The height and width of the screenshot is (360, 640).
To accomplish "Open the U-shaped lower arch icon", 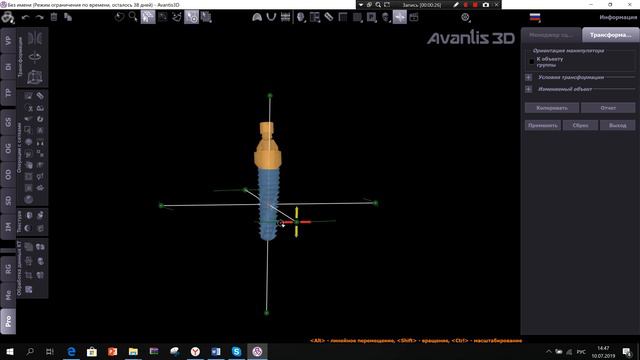I will [271, 17].
